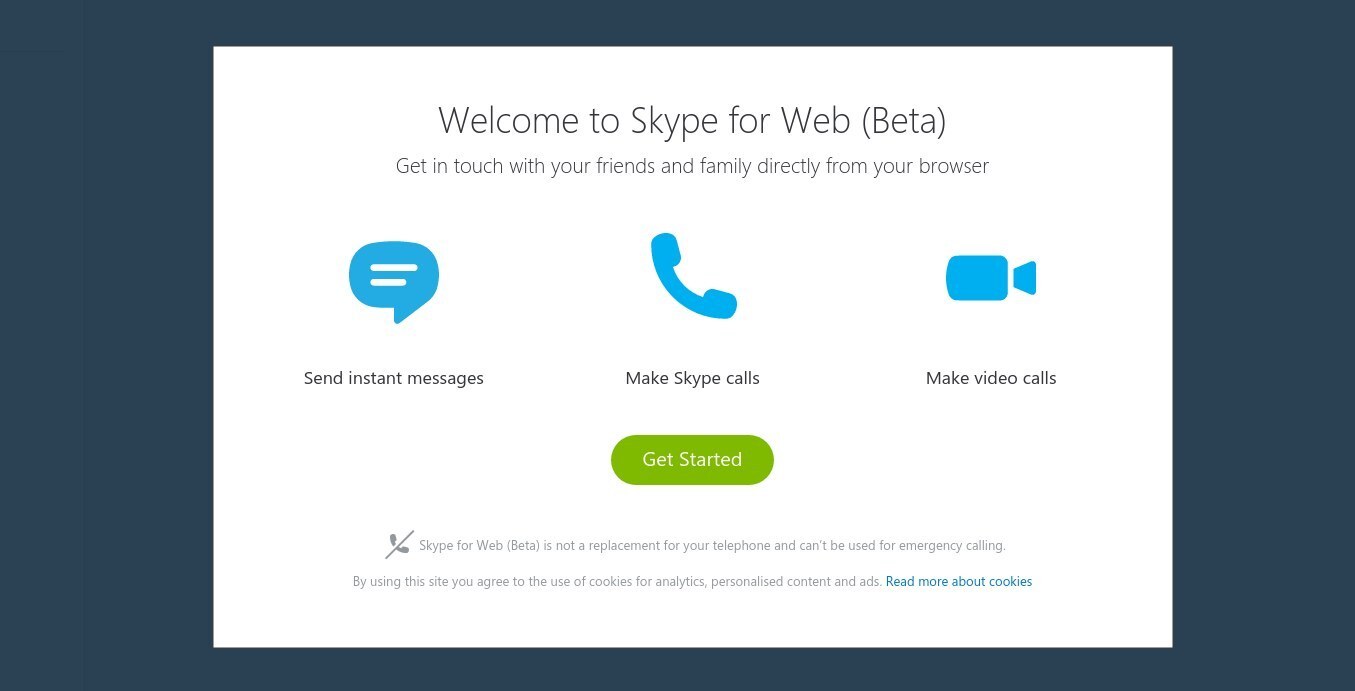Click the dark sidebar on the left

pyautogui.click(x=40, y=345)
